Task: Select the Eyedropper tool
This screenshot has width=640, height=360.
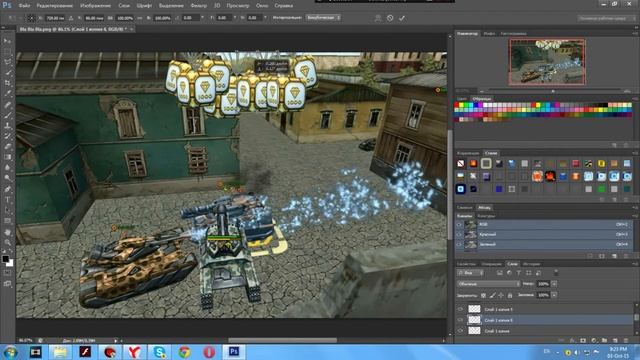Action: pos(7,93)
